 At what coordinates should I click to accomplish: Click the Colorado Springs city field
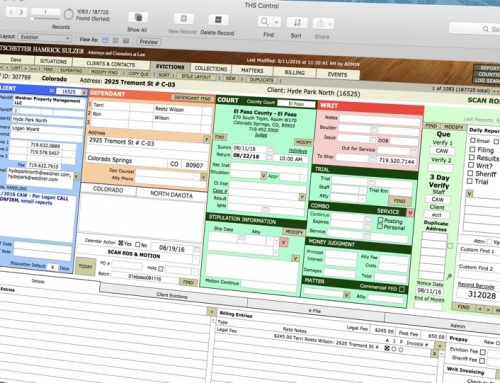pos(127,160)
